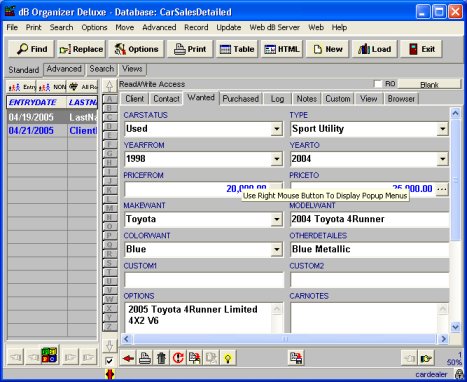Select letter M in the alphabet index
467x382 pixels.
click(109, 208)
